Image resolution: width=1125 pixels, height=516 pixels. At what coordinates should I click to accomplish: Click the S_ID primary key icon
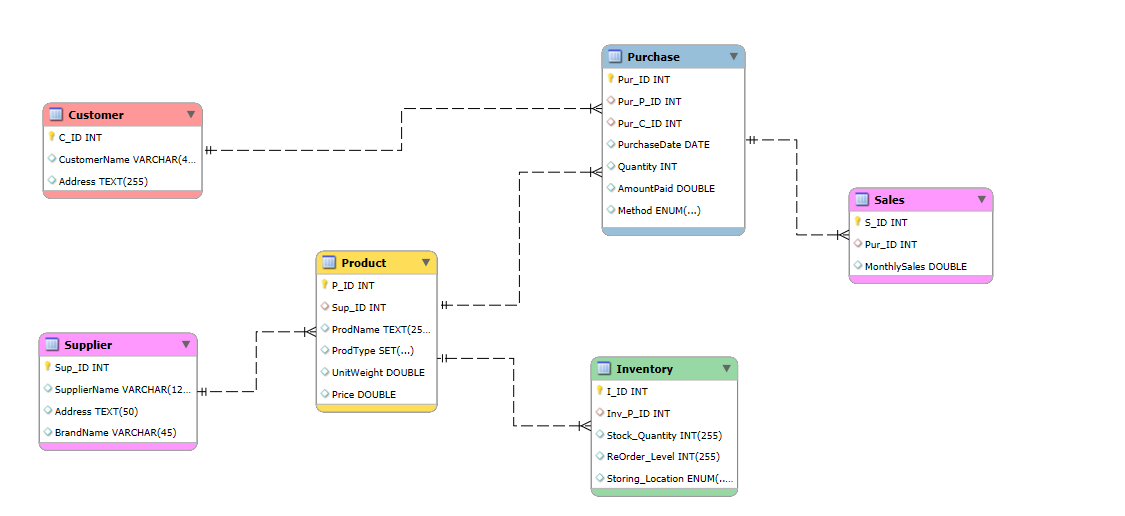[x=857, y=222]
